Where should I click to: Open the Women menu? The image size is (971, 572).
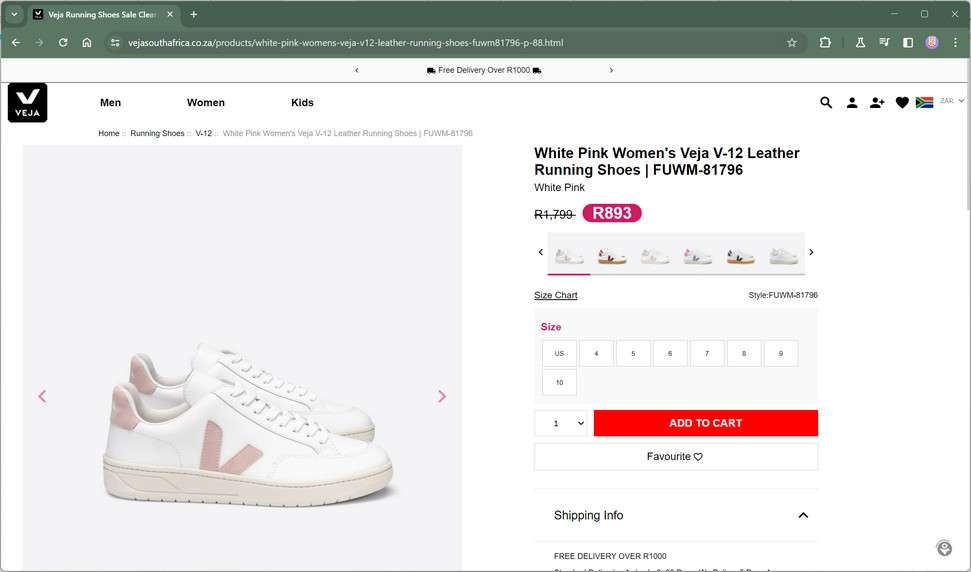(206, 103)
